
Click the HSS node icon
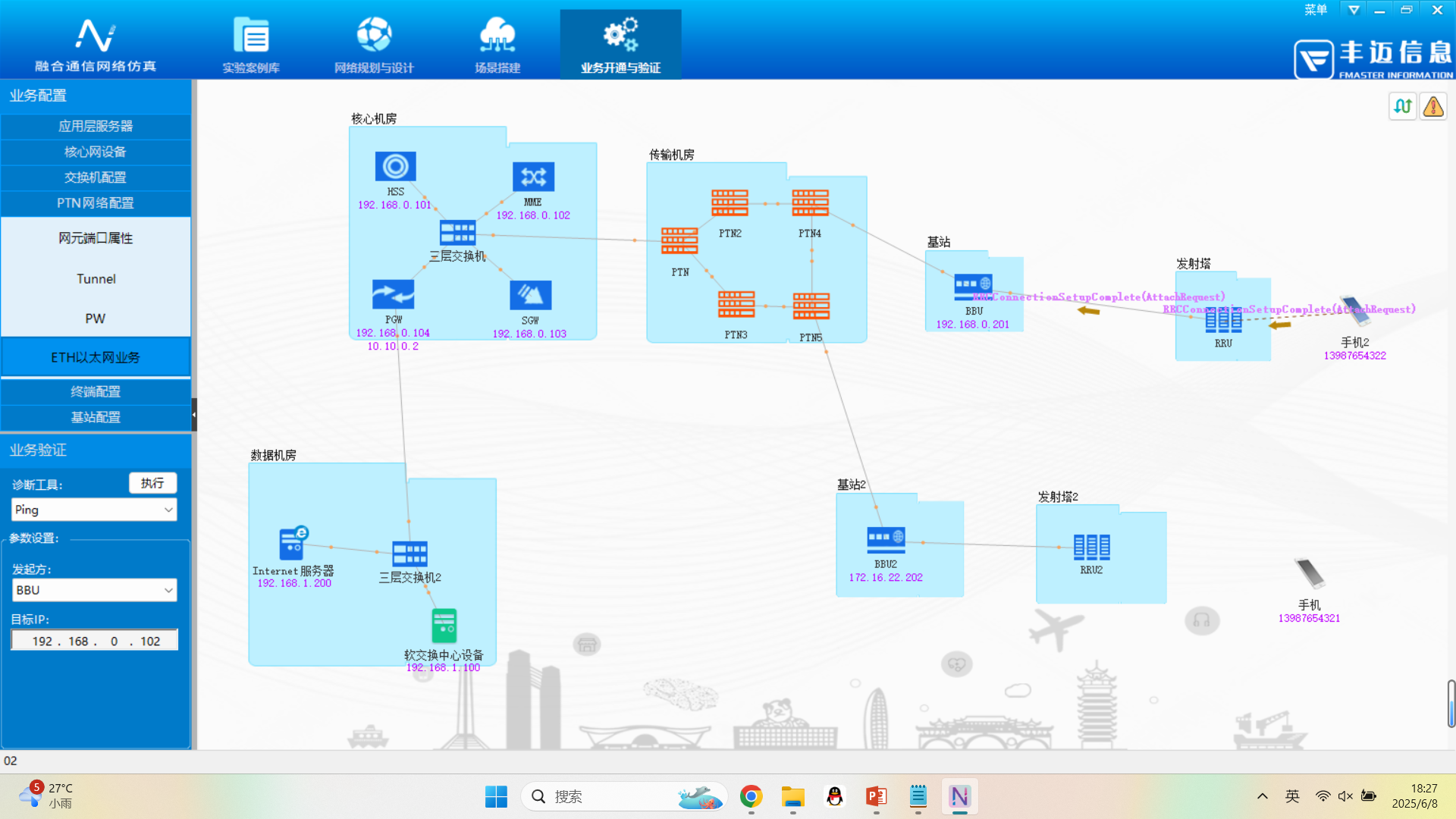pyautogui.click(x=395, y=166)
